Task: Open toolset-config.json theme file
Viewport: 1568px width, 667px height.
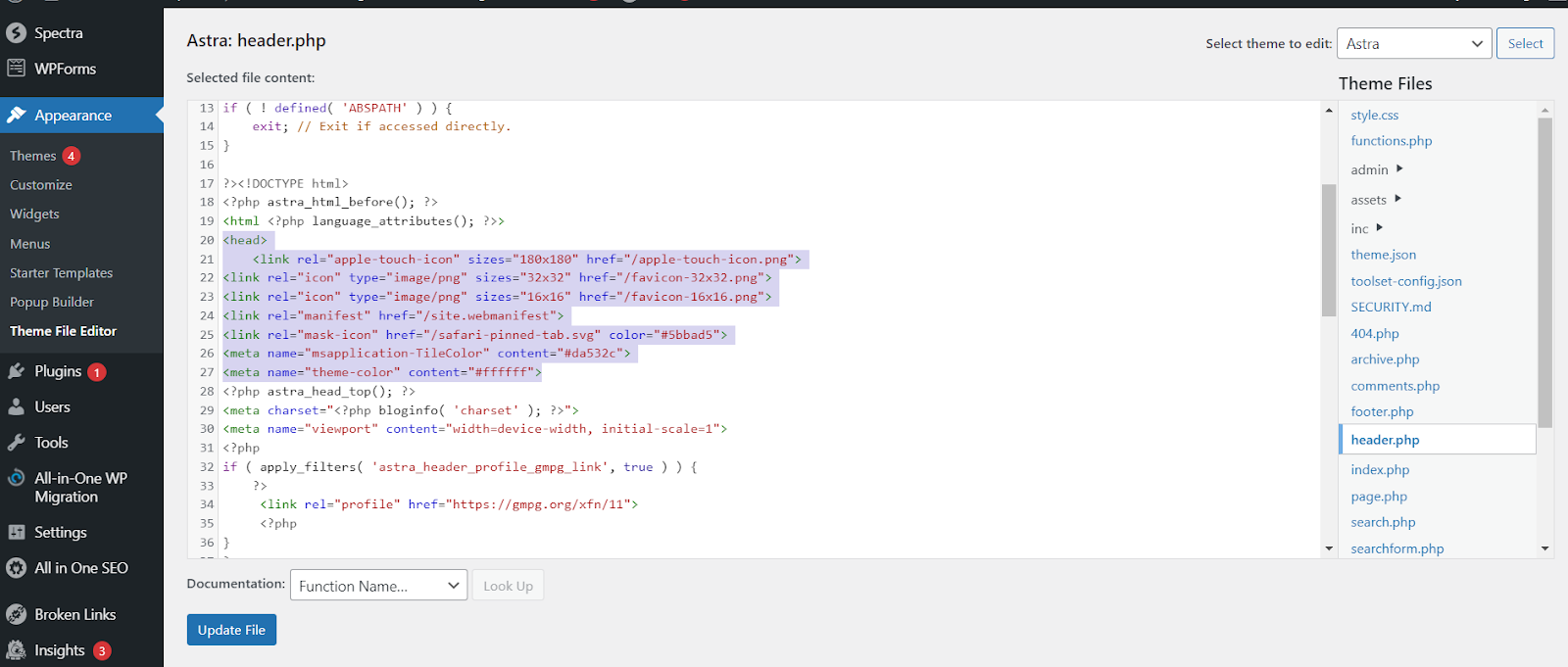Action: [1405, 281]
